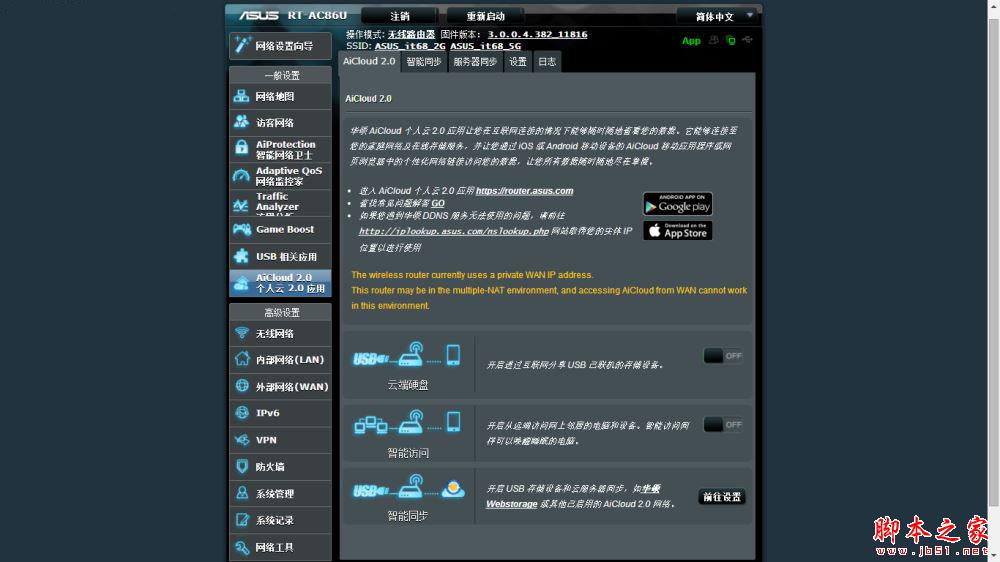The image size is (1000, 562).
Task: Click the USB status icon in header
Action: 747,40
